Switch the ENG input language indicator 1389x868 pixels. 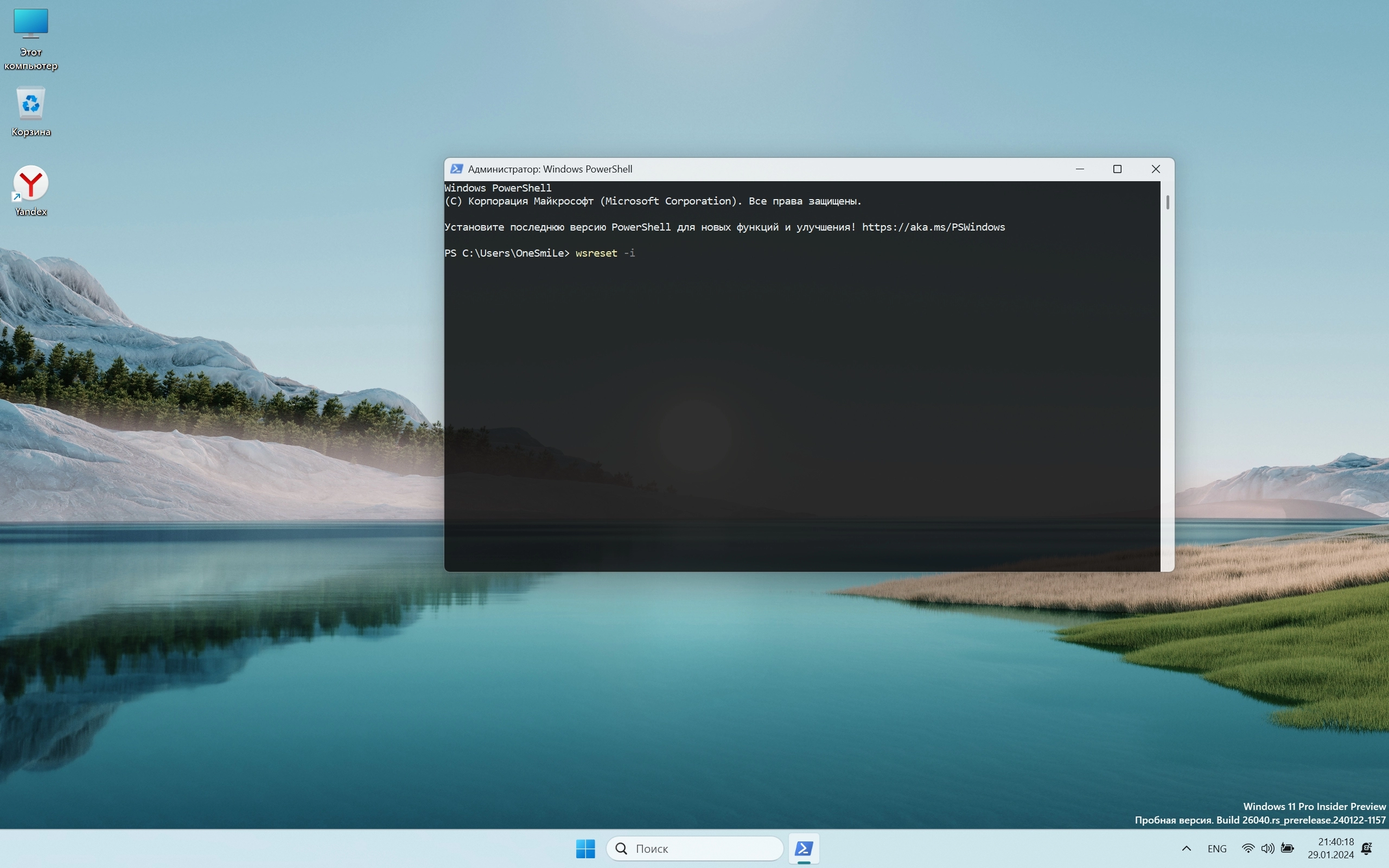click(1217, 848)
